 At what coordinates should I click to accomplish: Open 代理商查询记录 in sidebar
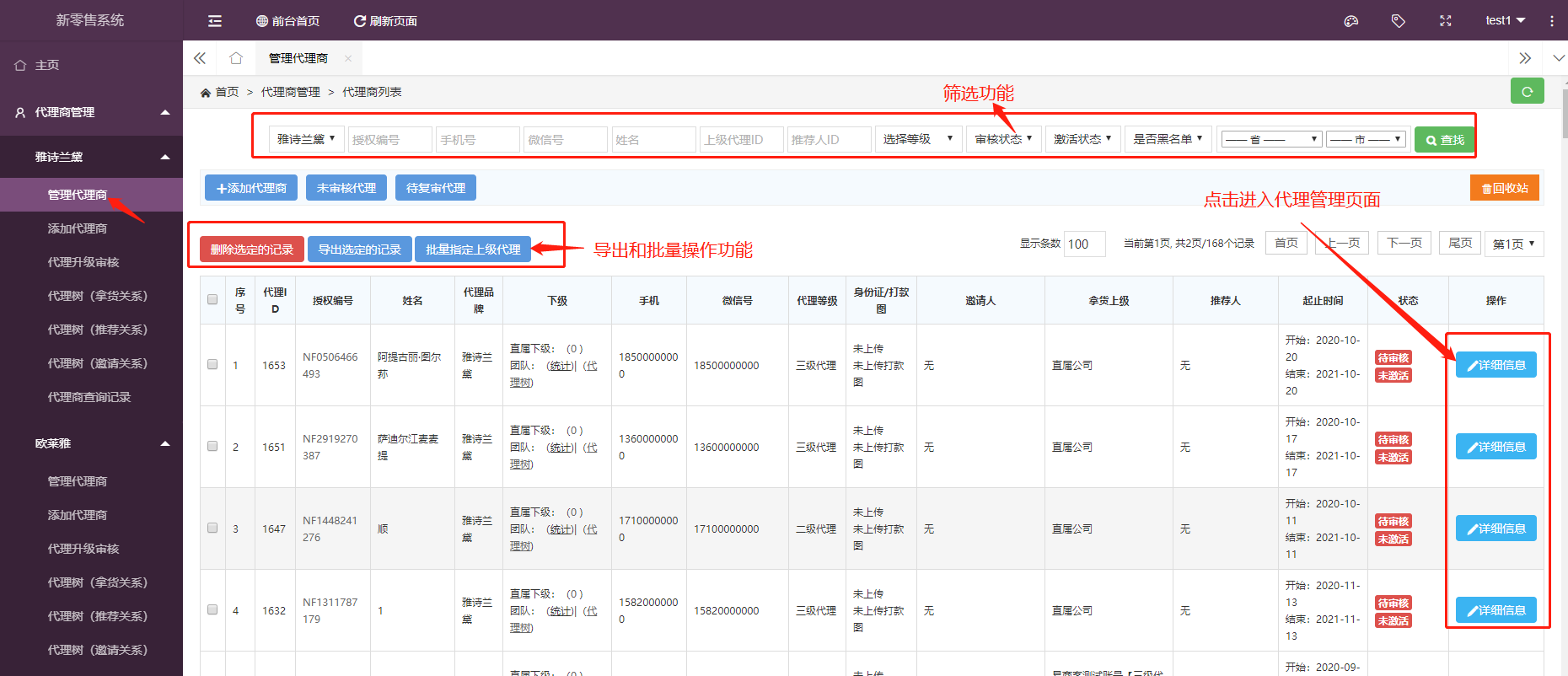tap(91, 397)
